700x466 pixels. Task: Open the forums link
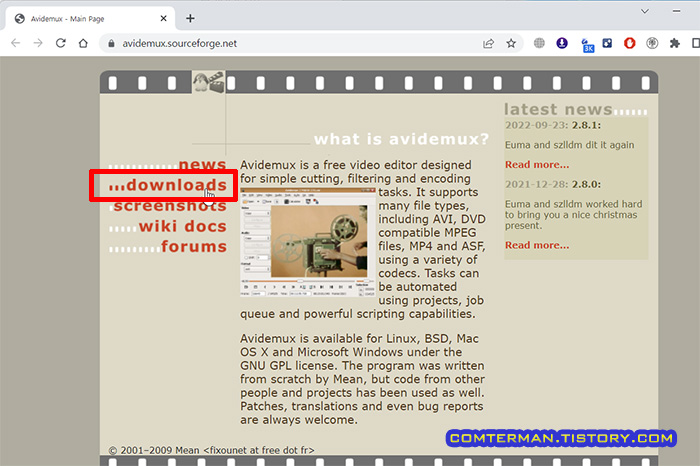(194, 246)
